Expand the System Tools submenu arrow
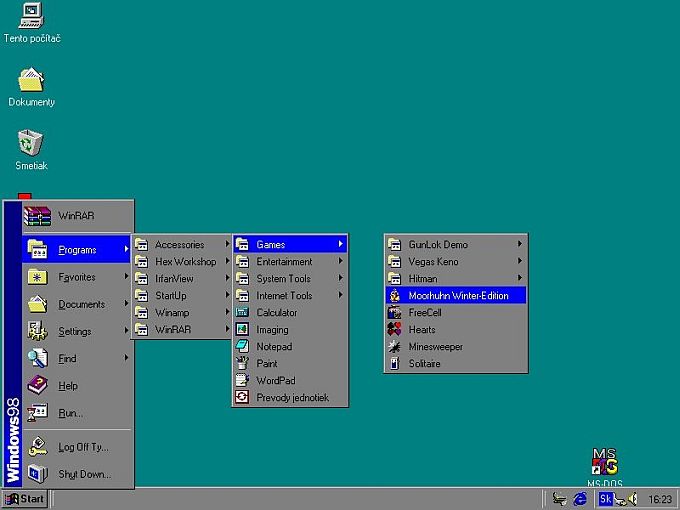 [x=341, y=278]
